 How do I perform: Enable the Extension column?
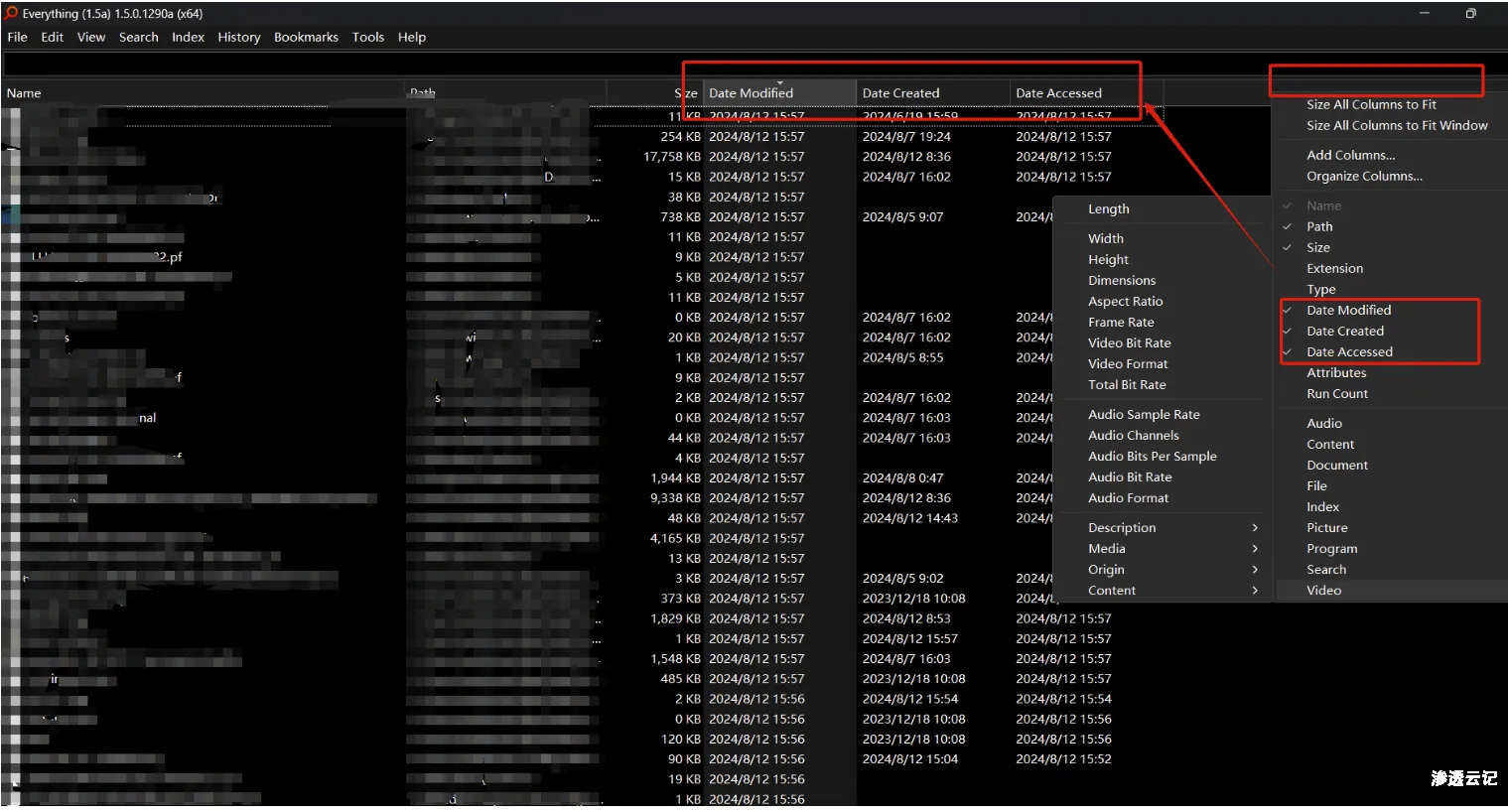(x=1334, y=268)
